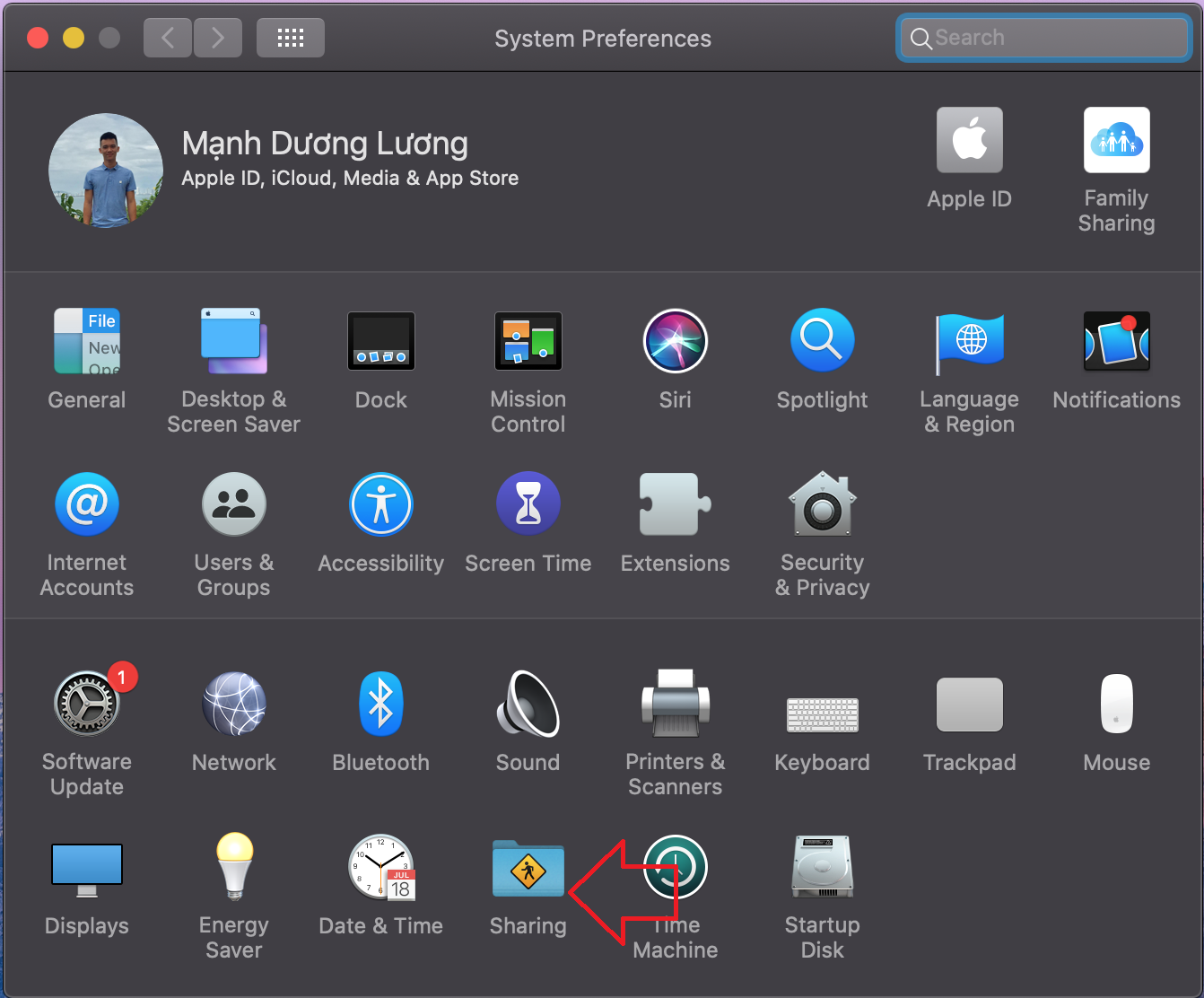Open Siri preferences
1204x998 pixels.
point(676,341)
